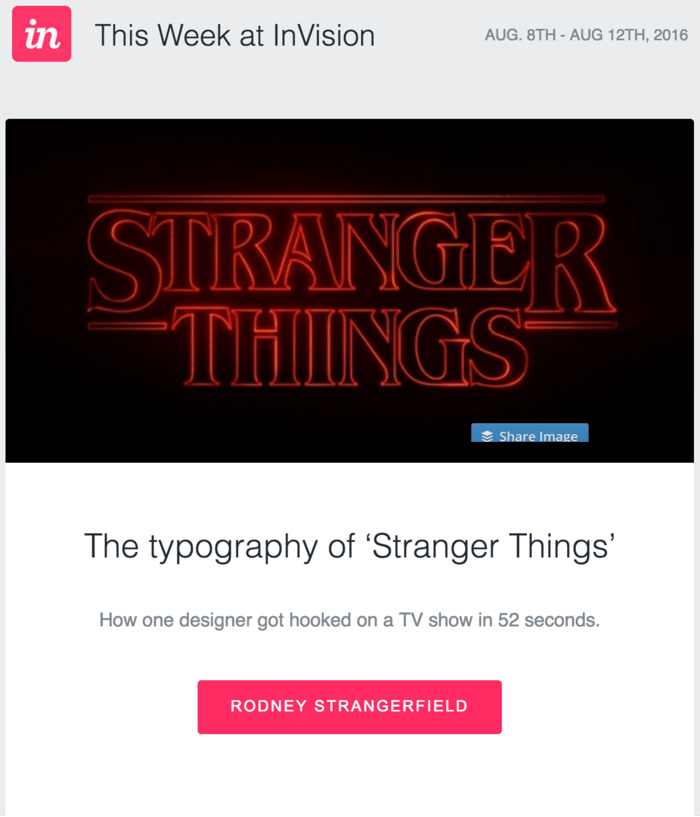Click the Aug. 8th – Aug 12th date range
700x817 pixels.
pos(586,35)
